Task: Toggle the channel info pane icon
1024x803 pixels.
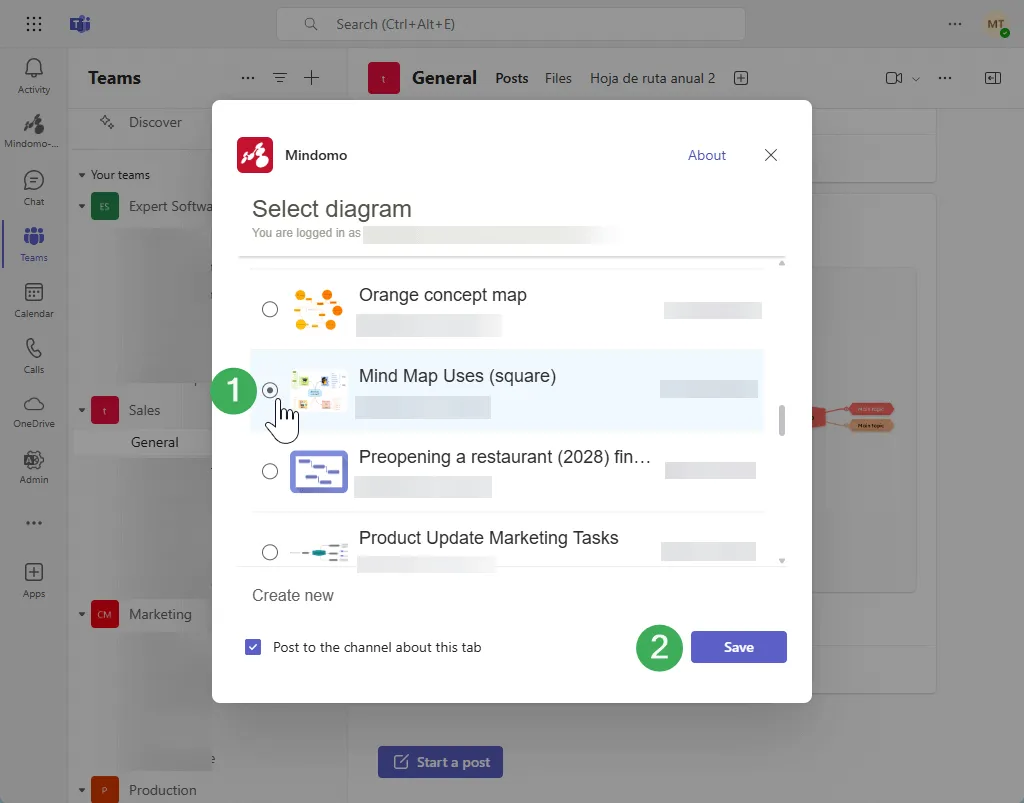Action: (x=993, y=78)
